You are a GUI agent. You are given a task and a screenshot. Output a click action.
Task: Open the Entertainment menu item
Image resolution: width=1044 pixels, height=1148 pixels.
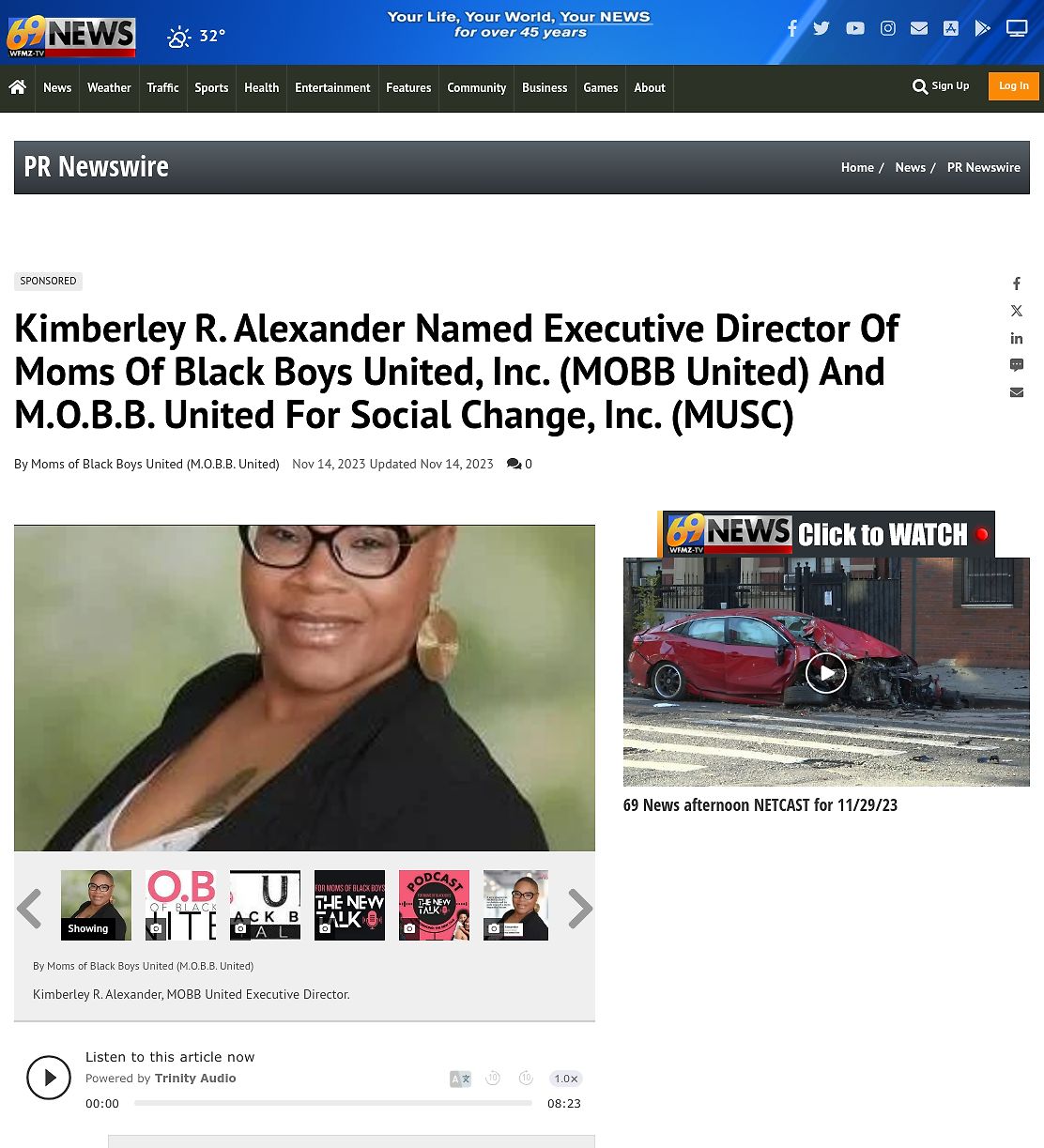(332, 88)
